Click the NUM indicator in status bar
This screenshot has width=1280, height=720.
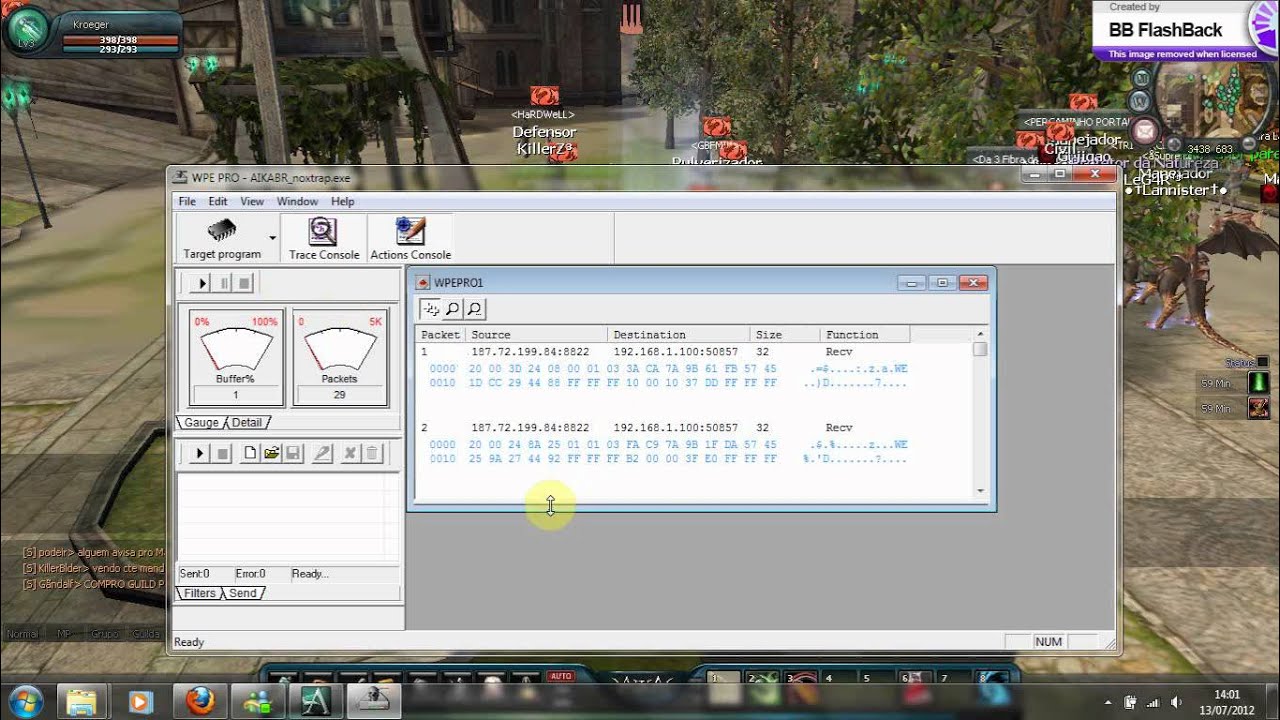click(x=1049, y=642)
